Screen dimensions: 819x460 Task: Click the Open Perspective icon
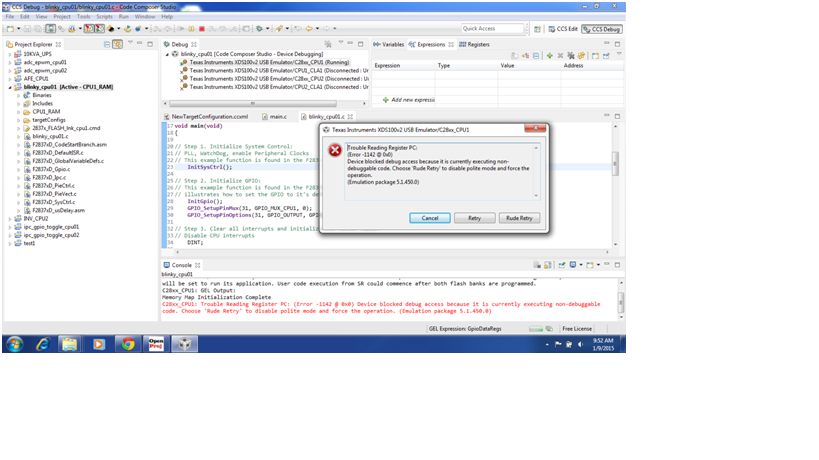coord(537,29)
